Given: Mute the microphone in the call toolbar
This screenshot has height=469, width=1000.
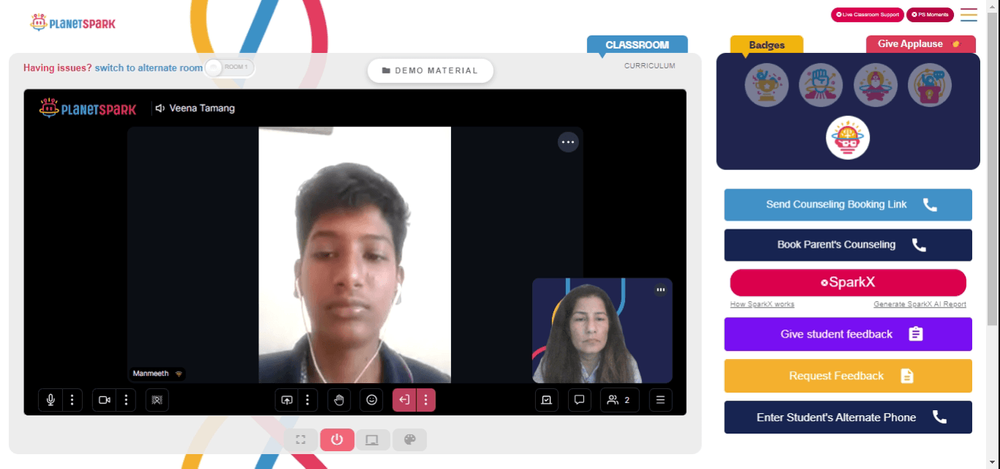Looking at the screenshot, I should pyautogui.click(x=50, y=400).
